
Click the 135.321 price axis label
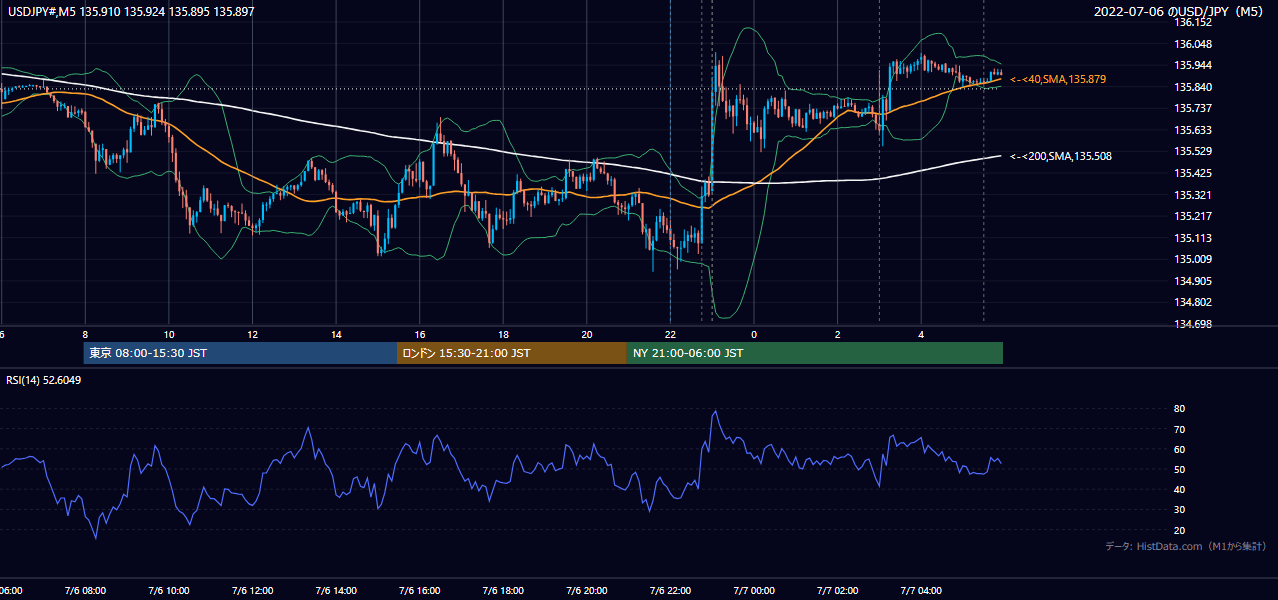[x=1193, y=195]
